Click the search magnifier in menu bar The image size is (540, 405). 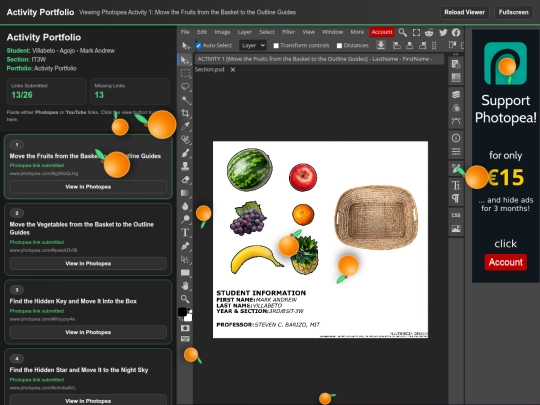click(402, 32)
